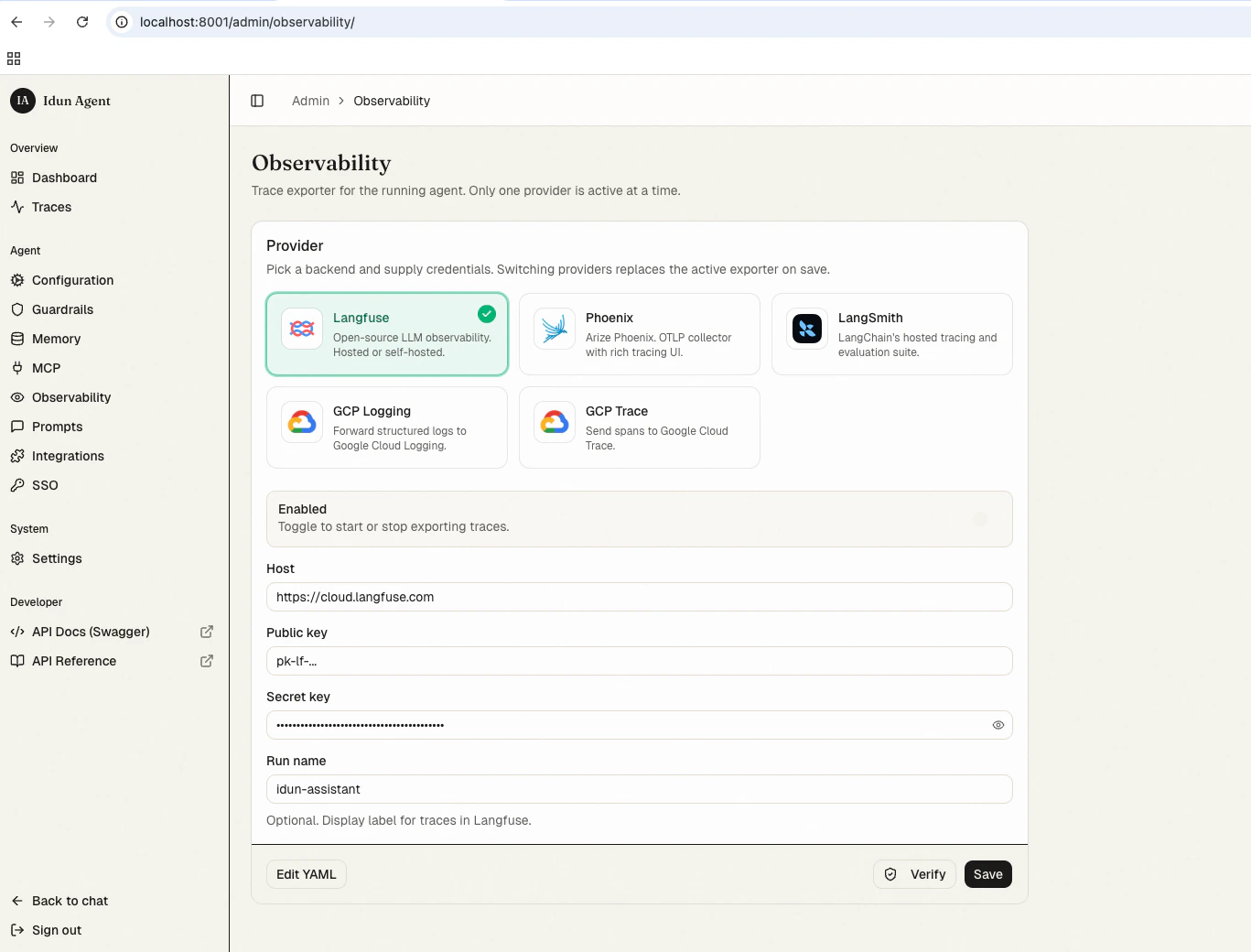Open SSO via its key icon
The image size is (1251, 952).
[17, 485]
